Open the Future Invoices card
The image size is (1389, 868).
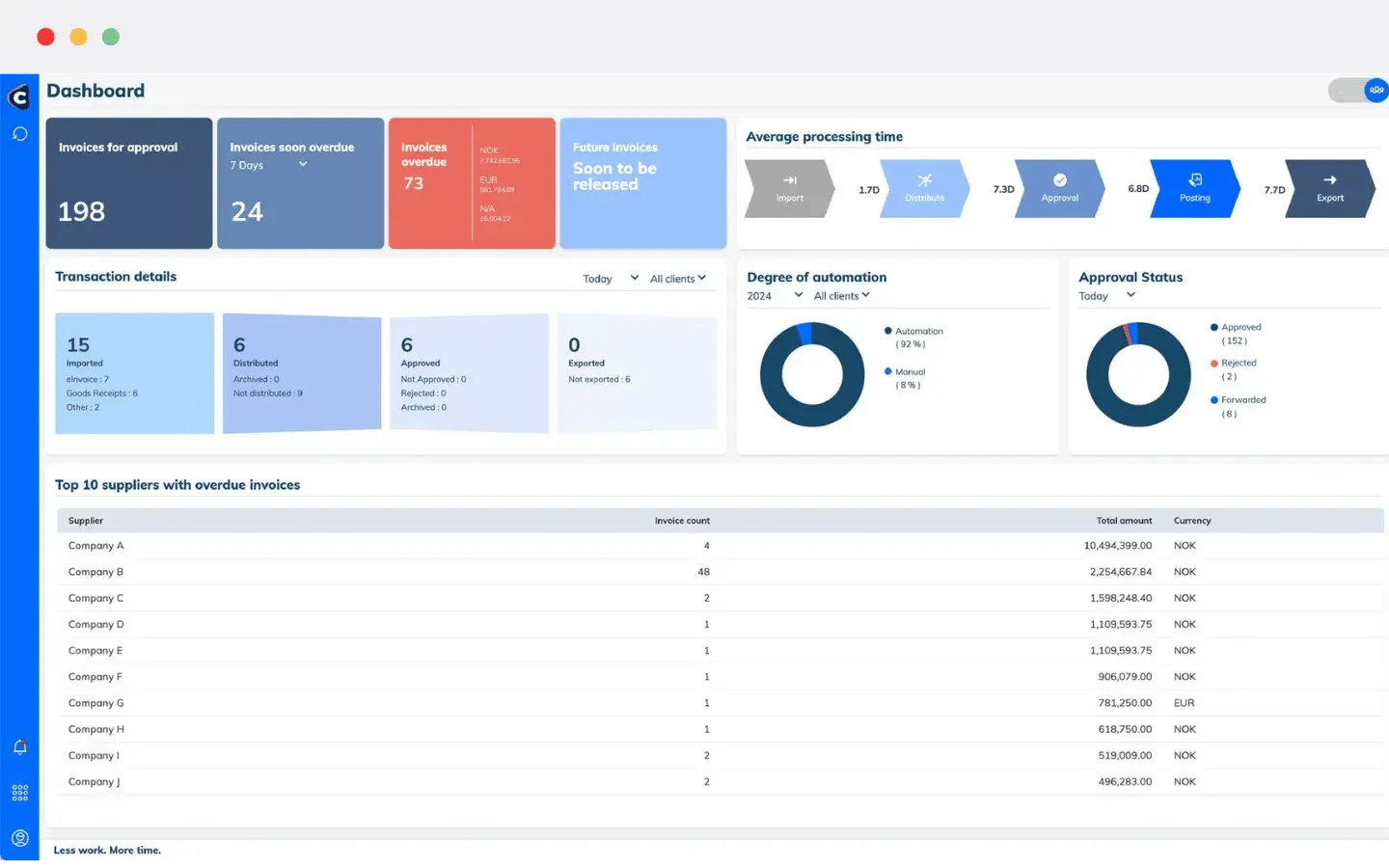(643, 183)
